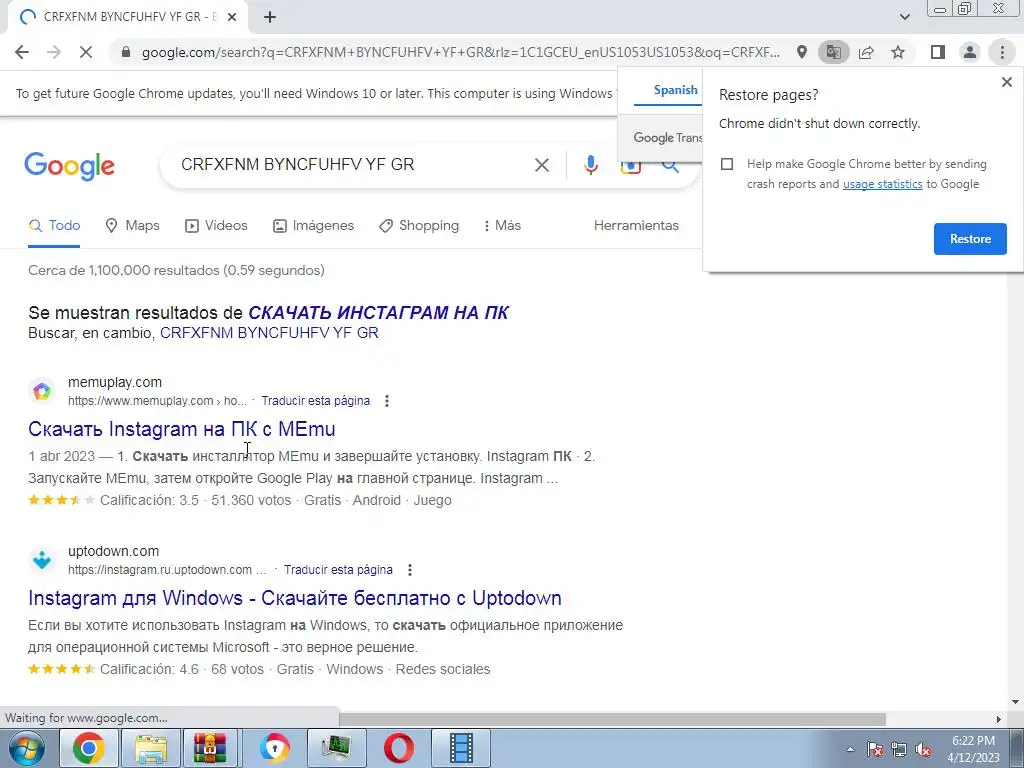Click the network tray icon

(x=899, y=749)
